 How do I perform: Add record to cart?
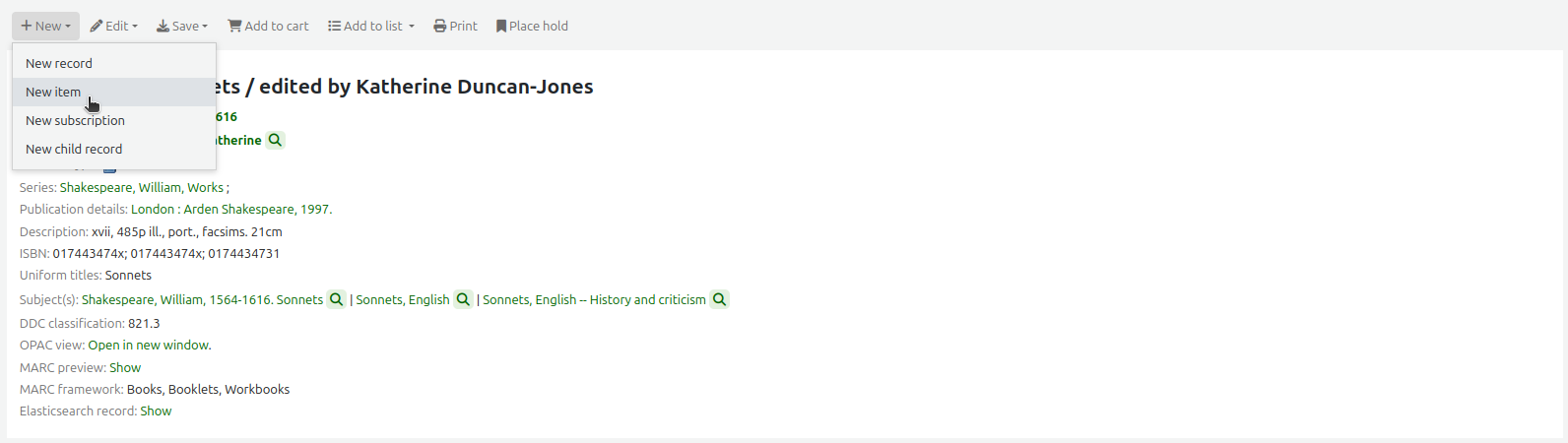tap(268, 26)
